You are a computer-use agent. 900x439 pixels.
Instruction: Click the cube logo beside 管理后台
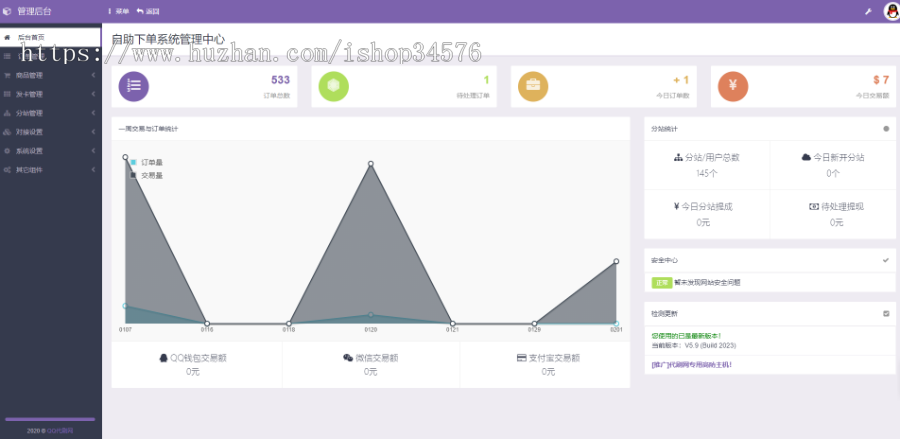tap(6, 11)
